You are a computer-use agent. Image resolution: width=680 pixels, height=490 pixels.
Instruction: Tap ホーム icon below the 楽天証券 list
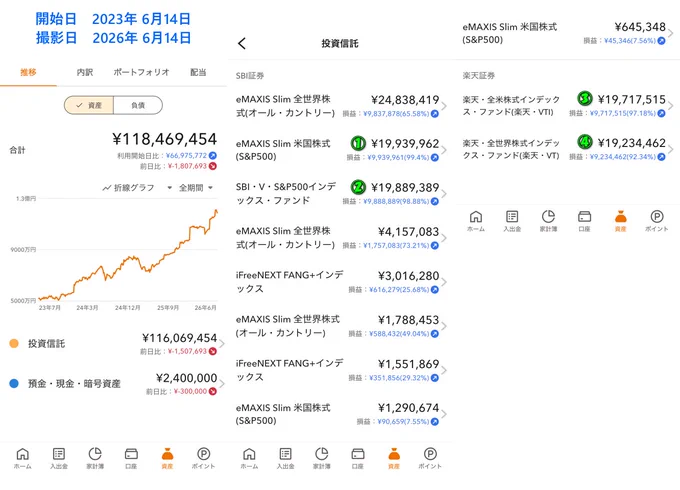[476, 216]
